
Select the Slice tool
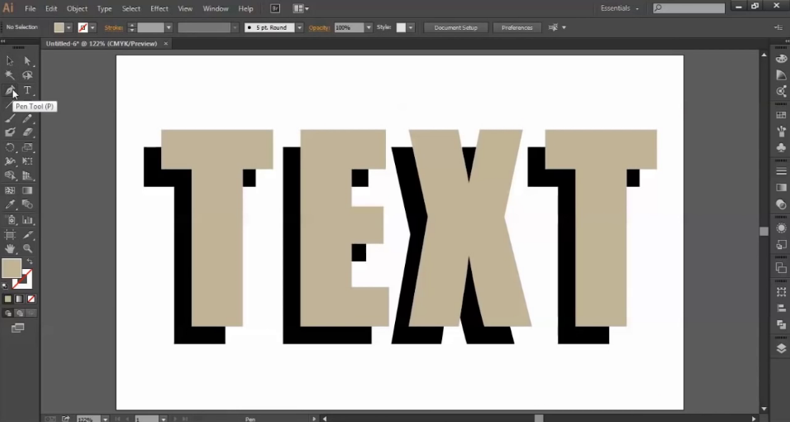[x=27, y=235]
